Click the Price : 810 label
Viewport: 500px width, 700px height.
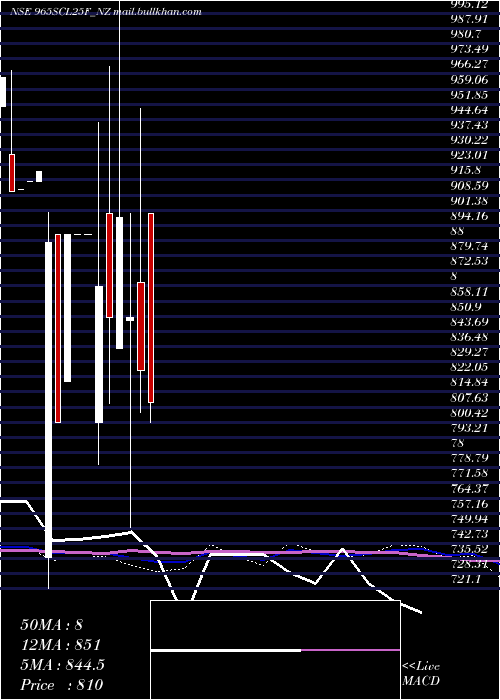point(62,685)
